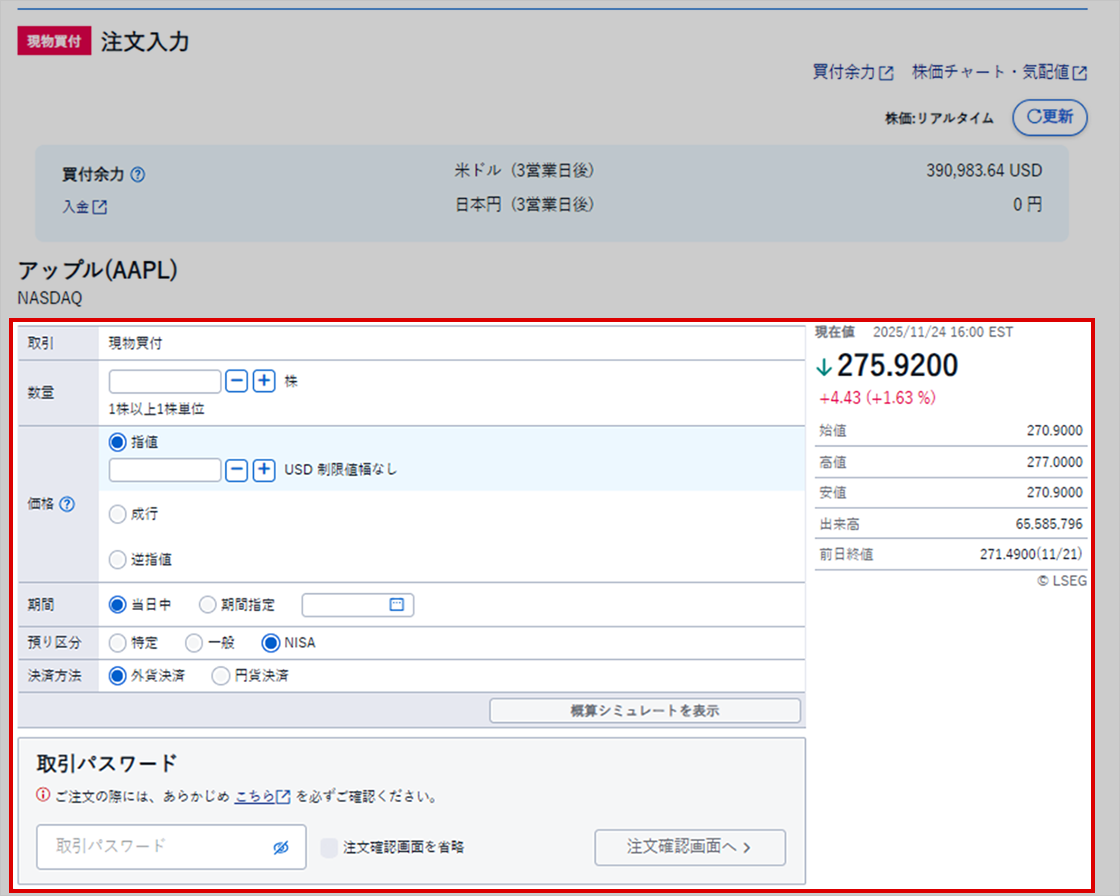Select 逆指値 stop order option

(x=118, y=560)
